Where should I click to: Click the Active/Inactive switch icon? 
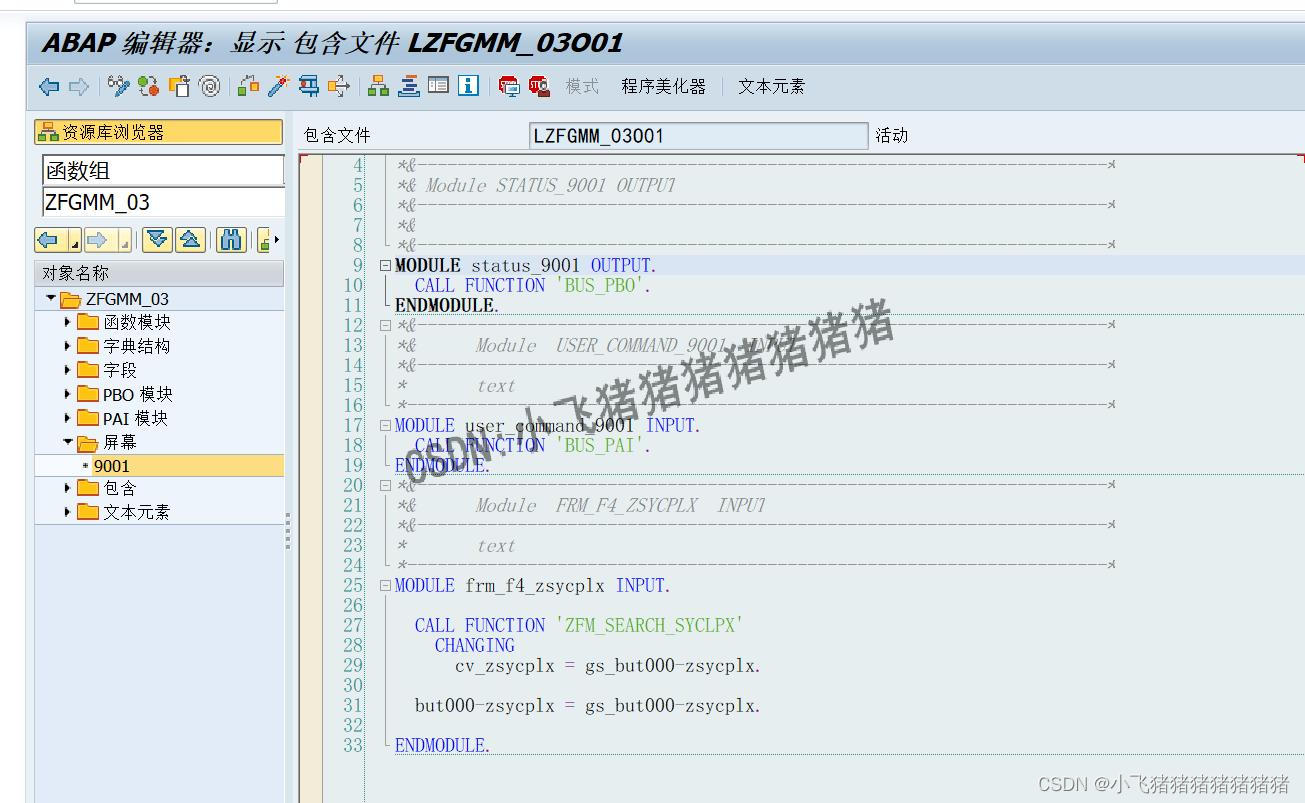pyautogui.click(x=149, y=87)
